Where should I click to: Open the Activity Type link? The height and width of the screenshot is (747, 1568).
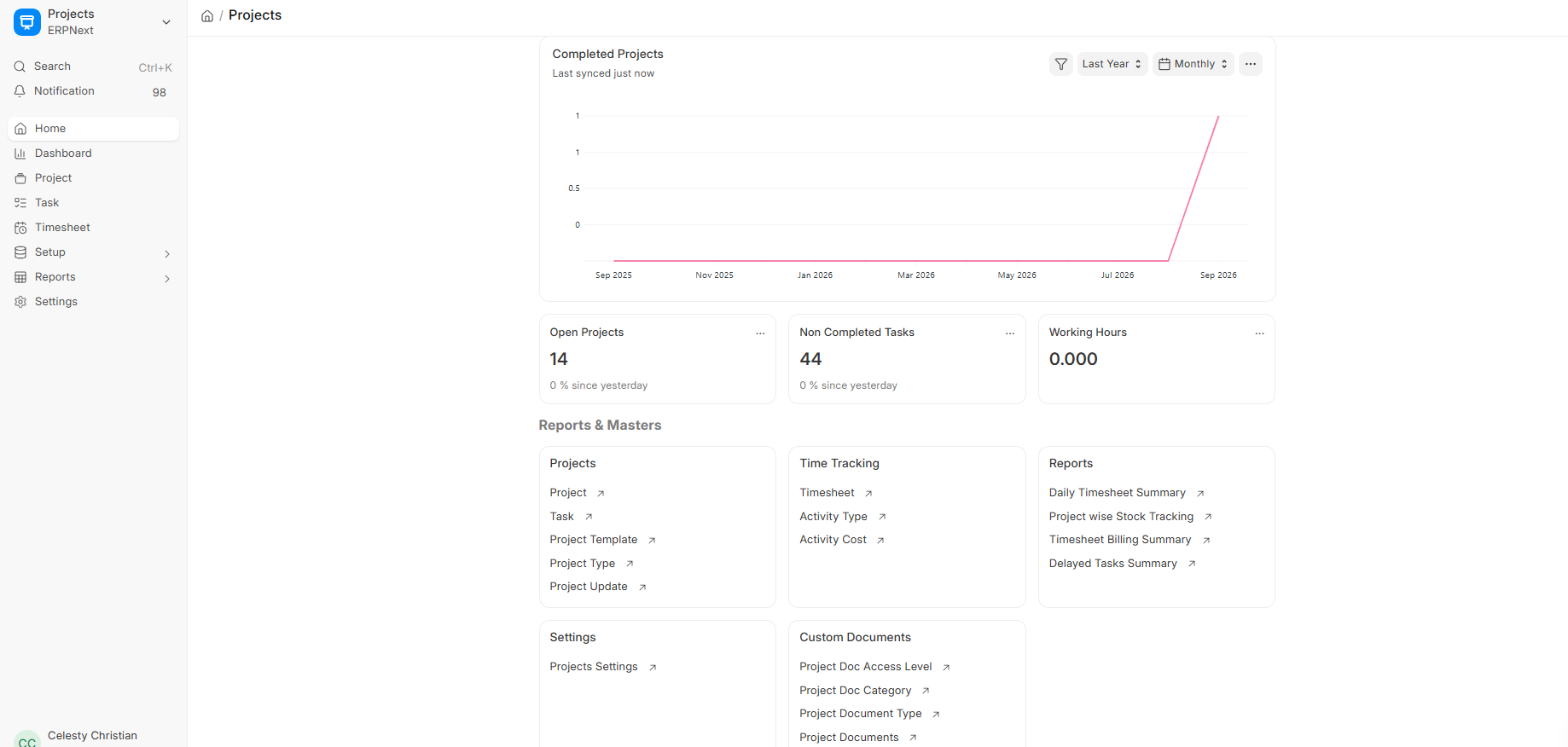pyautogui.click(x=833, y=517)
